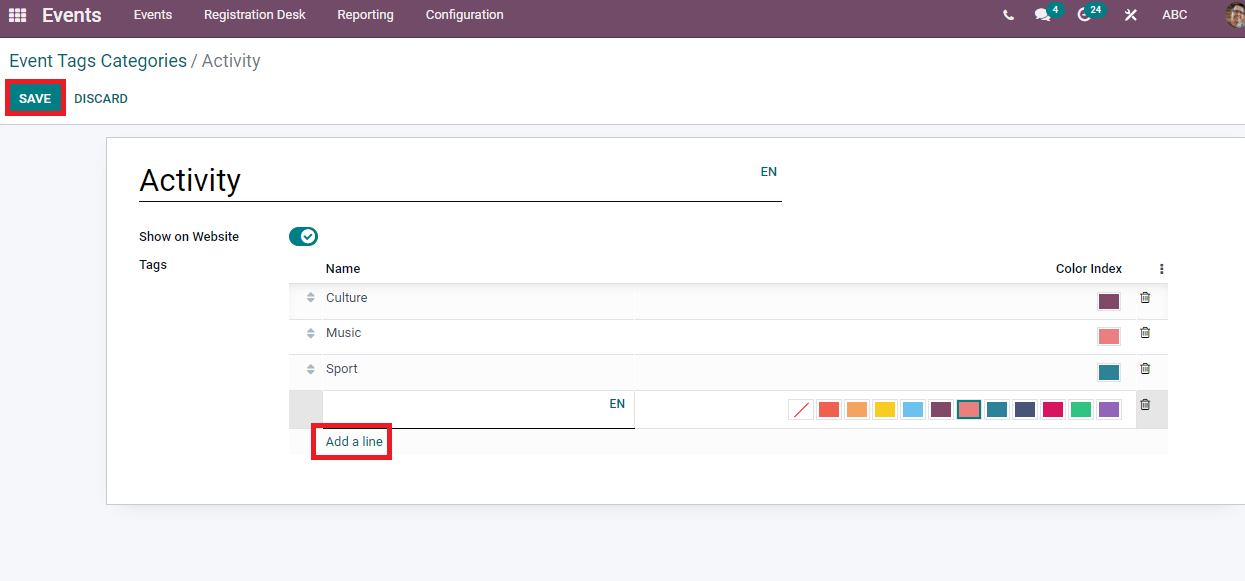Open Music row color swatch
The height and width of the screenshot is (581, 1245).
(x=1109, y=337)
